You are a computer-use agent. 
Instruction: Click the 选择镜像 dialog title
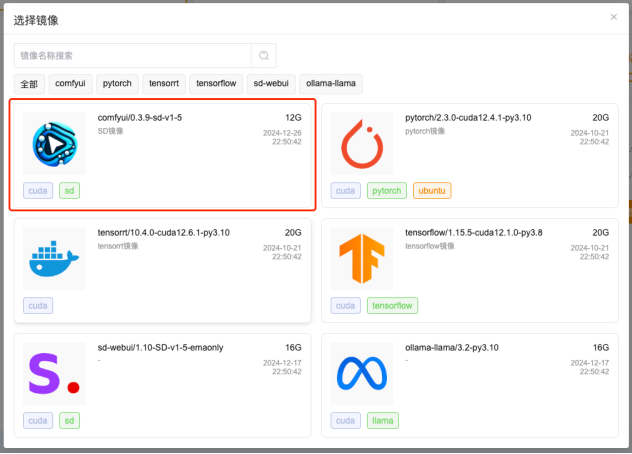(36, 20)
